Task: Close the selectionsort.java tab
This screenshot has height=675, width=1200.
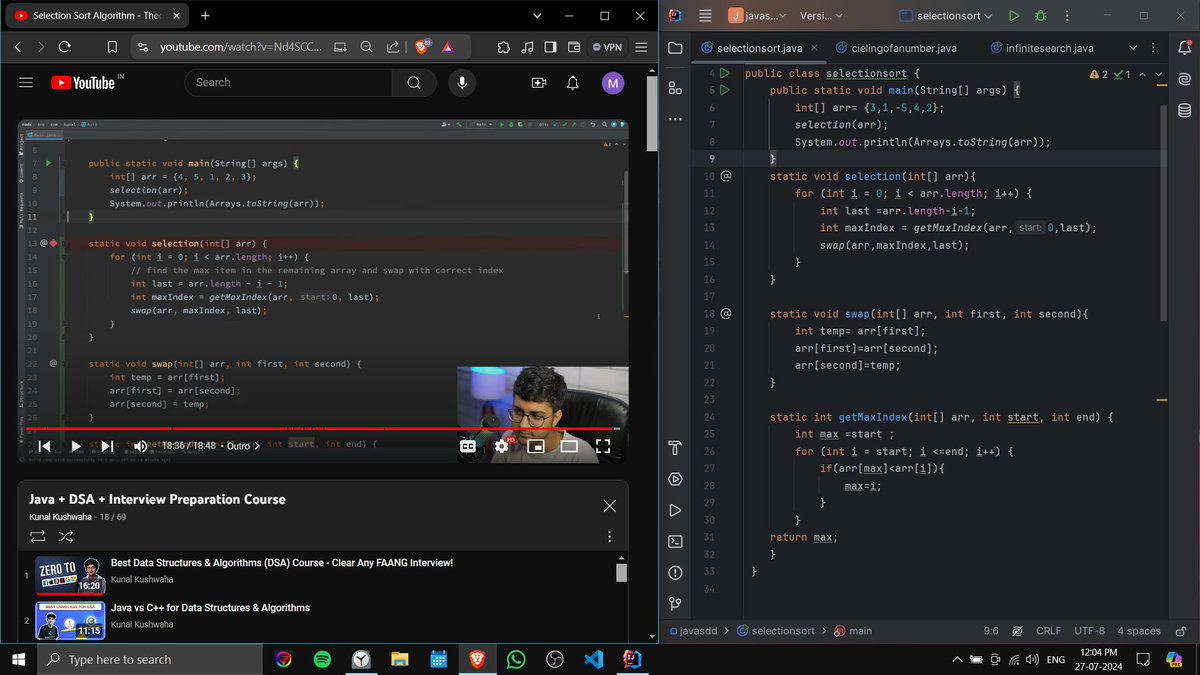Action: point(813,48)
